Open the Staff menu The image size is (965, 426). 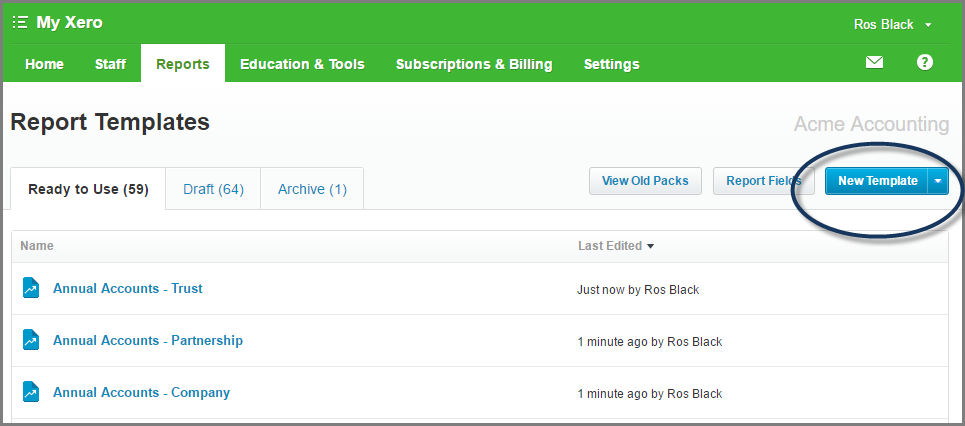tap(110, 64)
